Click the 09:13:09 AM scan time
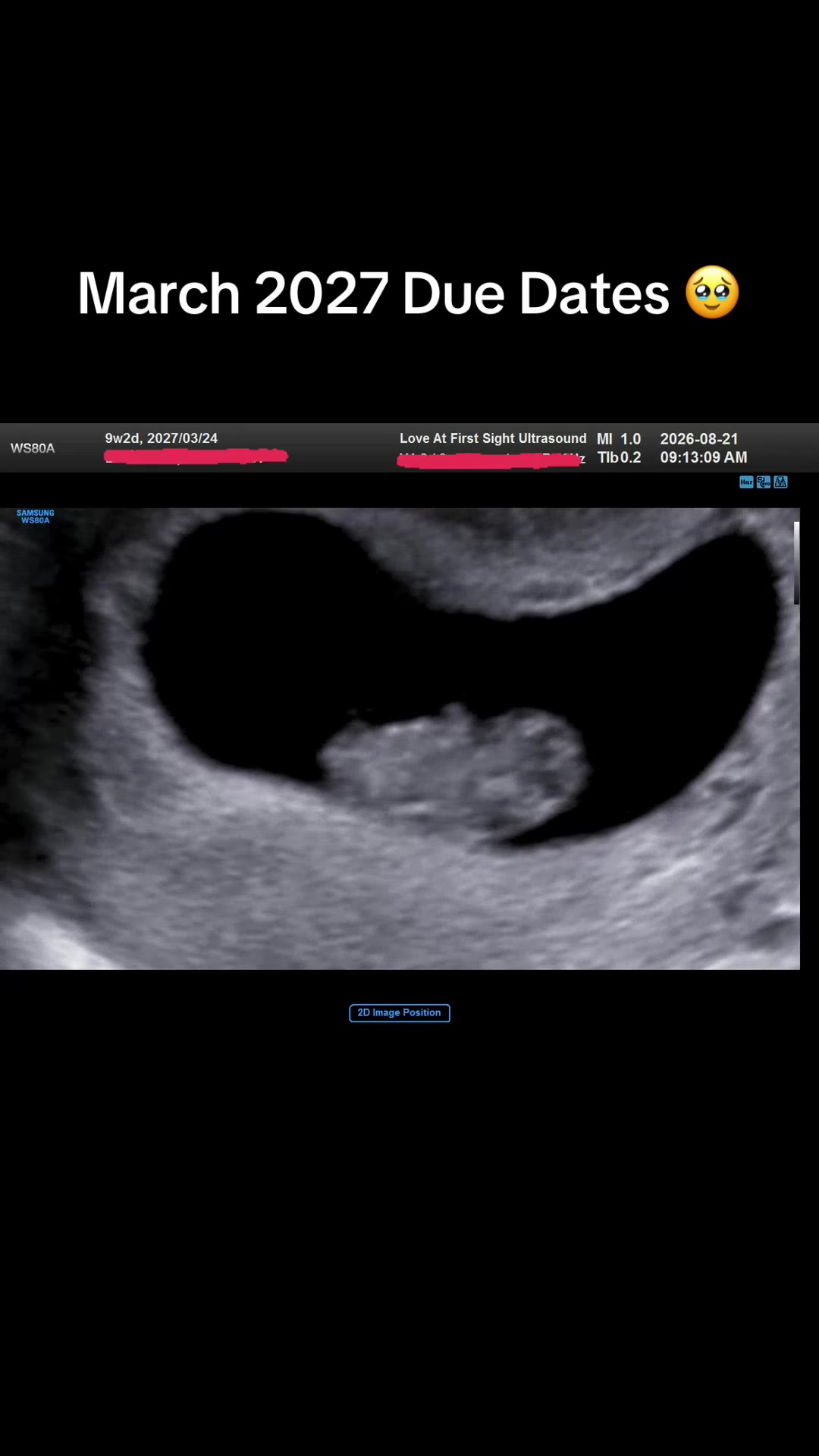The width and height of the screenshot is (819, 1456). click(704, 457)
